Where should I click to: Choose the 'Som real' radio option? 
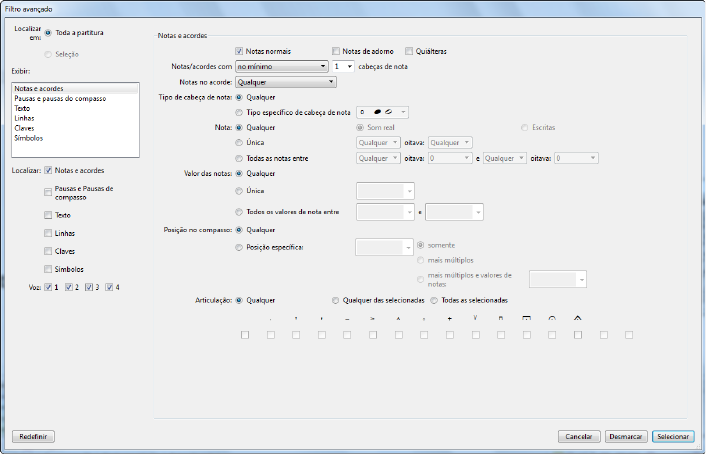tap(360, 127)
